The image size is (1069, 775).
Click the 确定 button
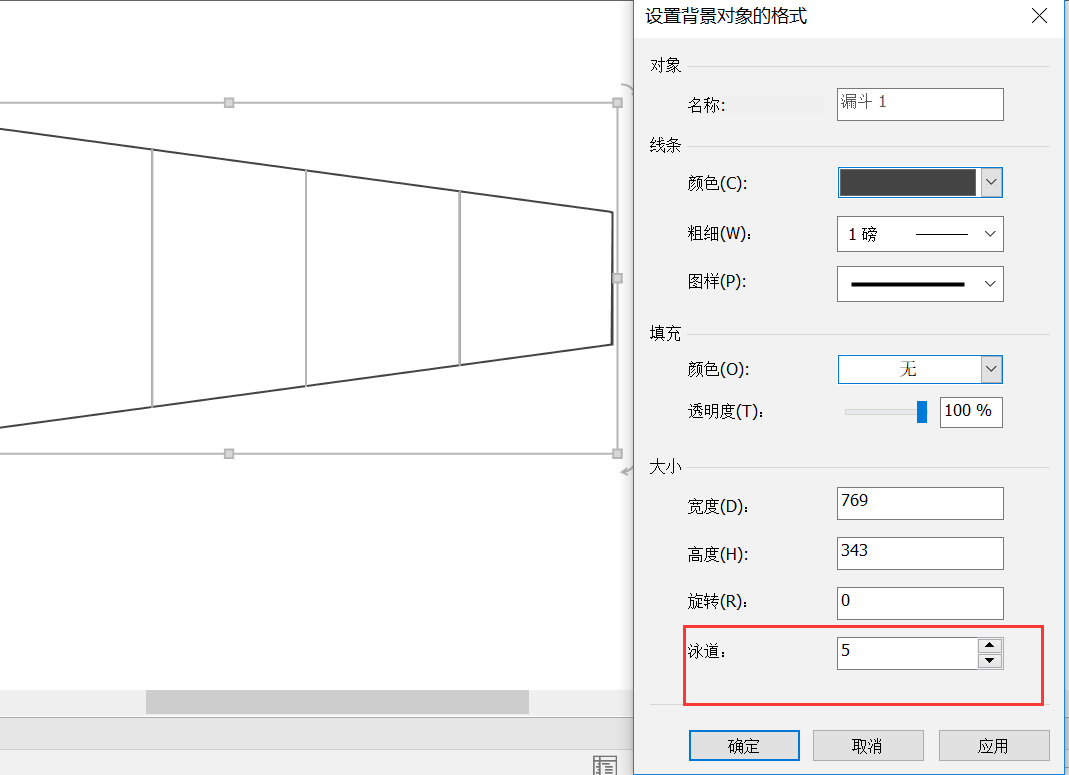pos(744,746)
